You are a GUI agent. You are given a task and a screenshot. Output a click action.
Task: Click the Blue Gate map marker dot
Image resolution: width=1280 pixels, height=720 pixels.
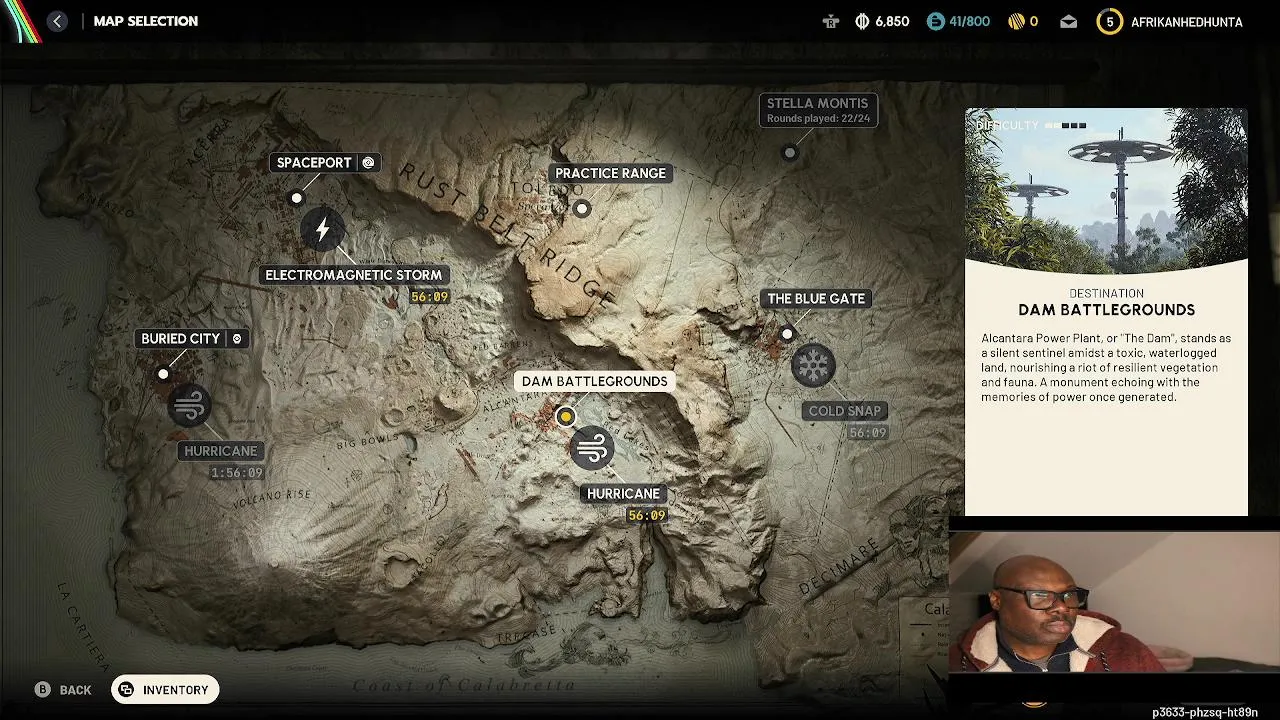tap(787, 334)
